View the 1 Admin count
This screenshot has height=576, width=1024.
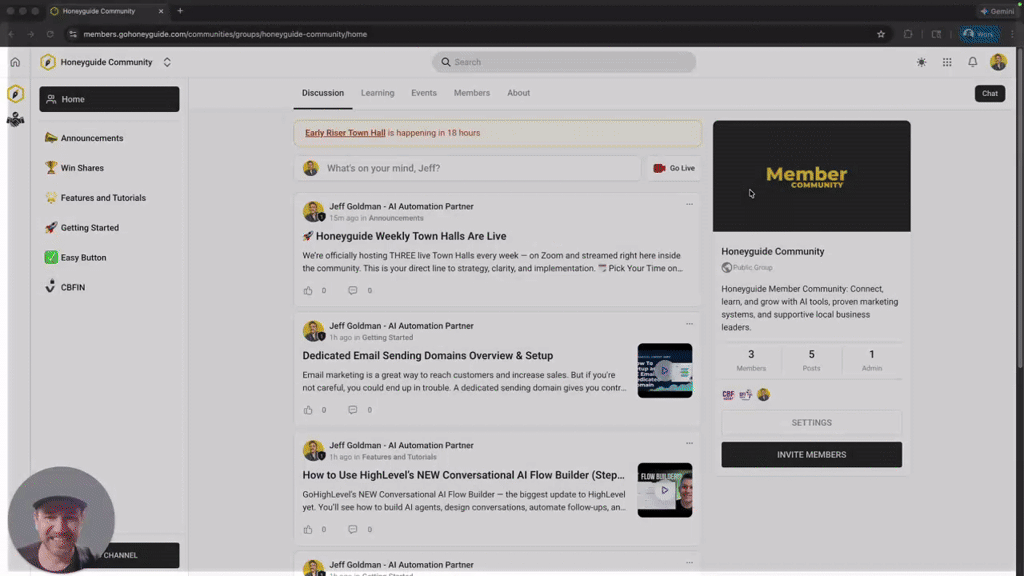(x=871, y=360)
